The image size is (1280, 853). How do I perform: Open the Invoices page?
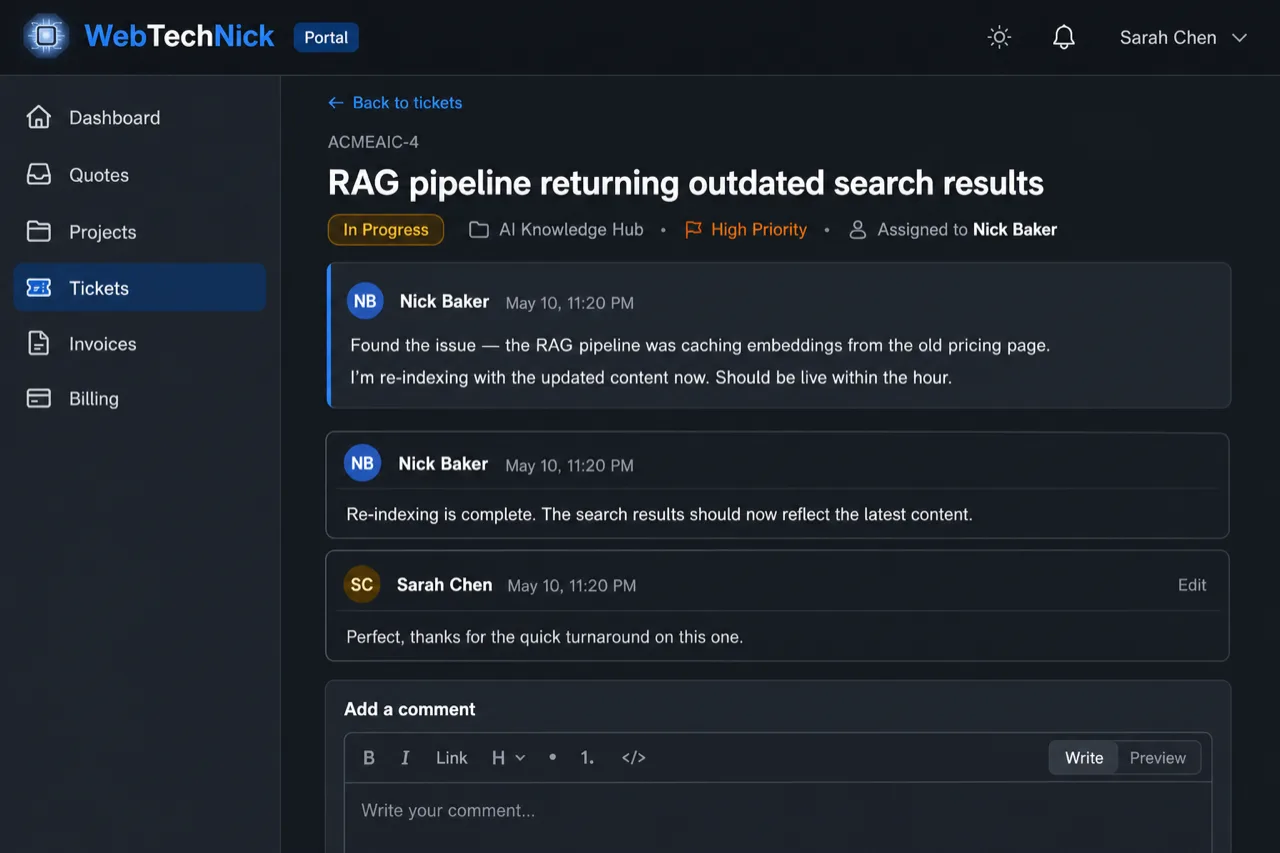coord(140,344)
